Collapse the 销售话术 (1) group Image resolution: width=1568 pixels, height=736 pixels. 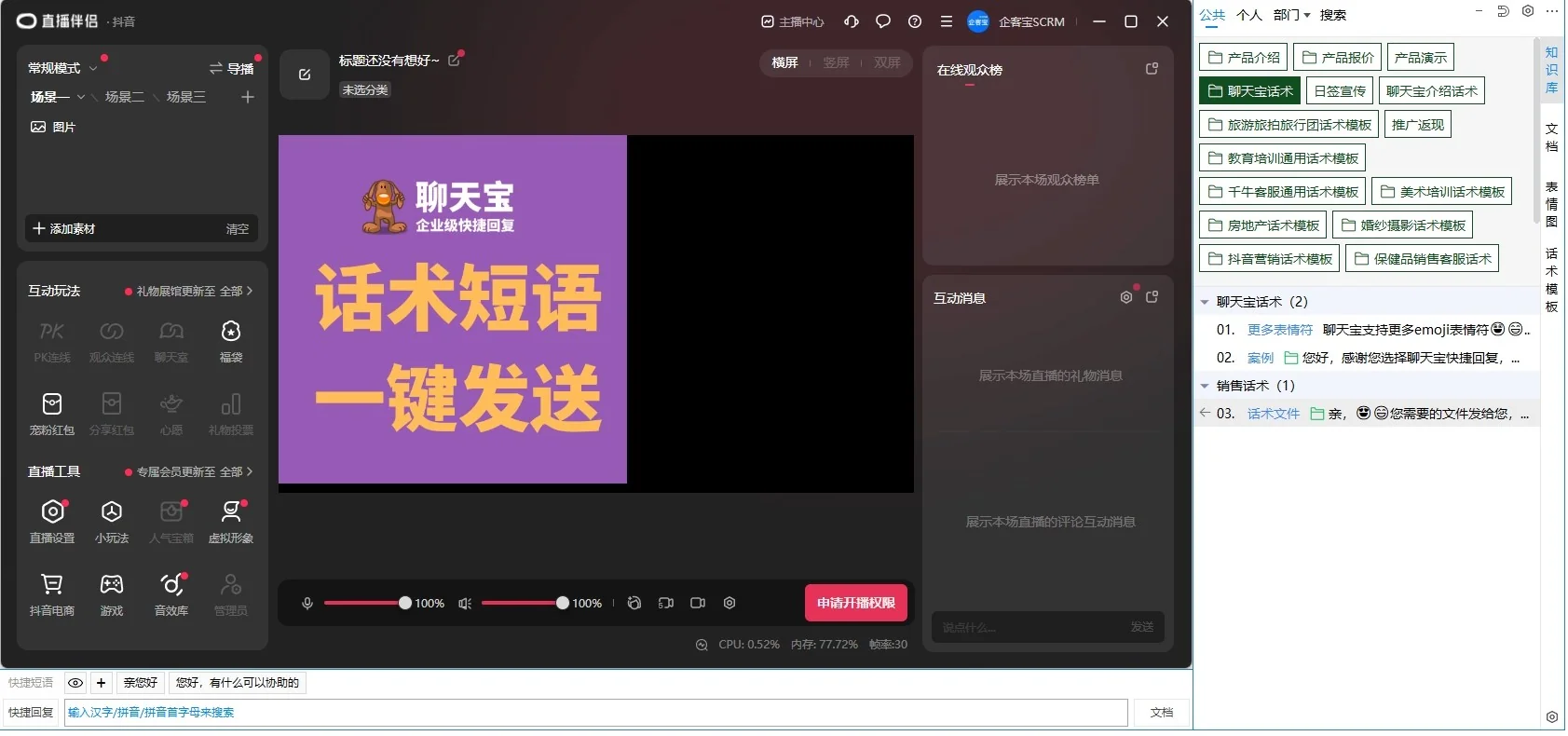pos(1205,386)
